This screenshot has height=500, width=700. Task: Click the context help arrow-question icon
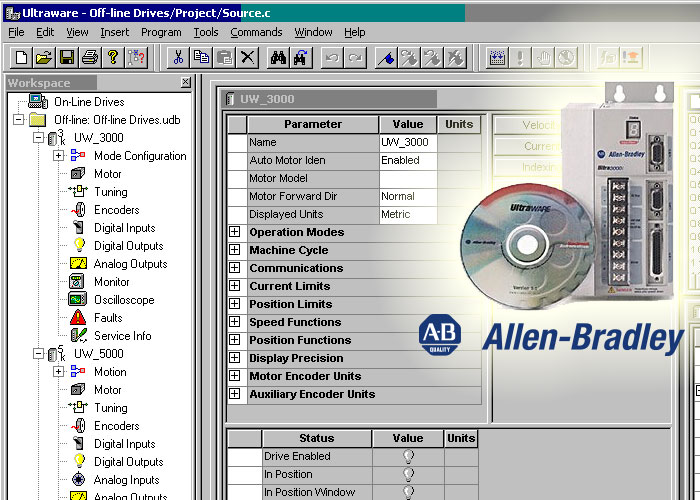136,58
